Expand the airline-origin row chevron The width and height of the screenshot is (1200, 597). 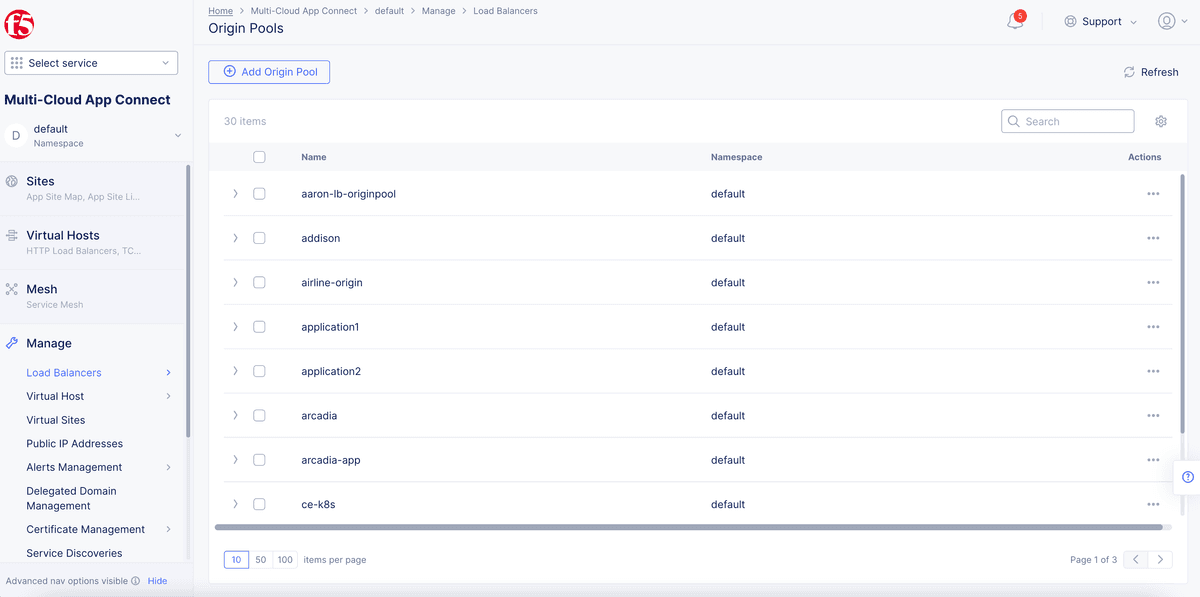point(235,282)
